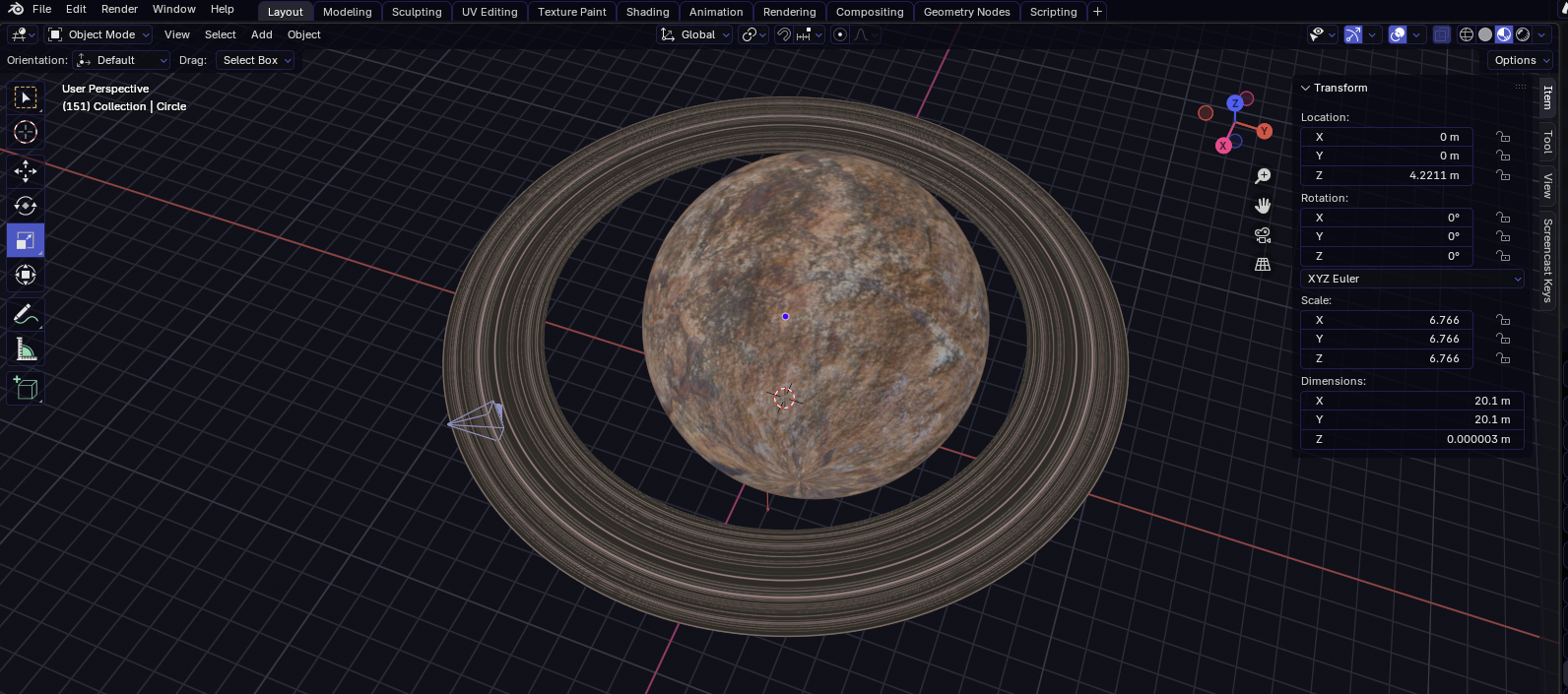Click the Y axis gizmo circle

1265,131
